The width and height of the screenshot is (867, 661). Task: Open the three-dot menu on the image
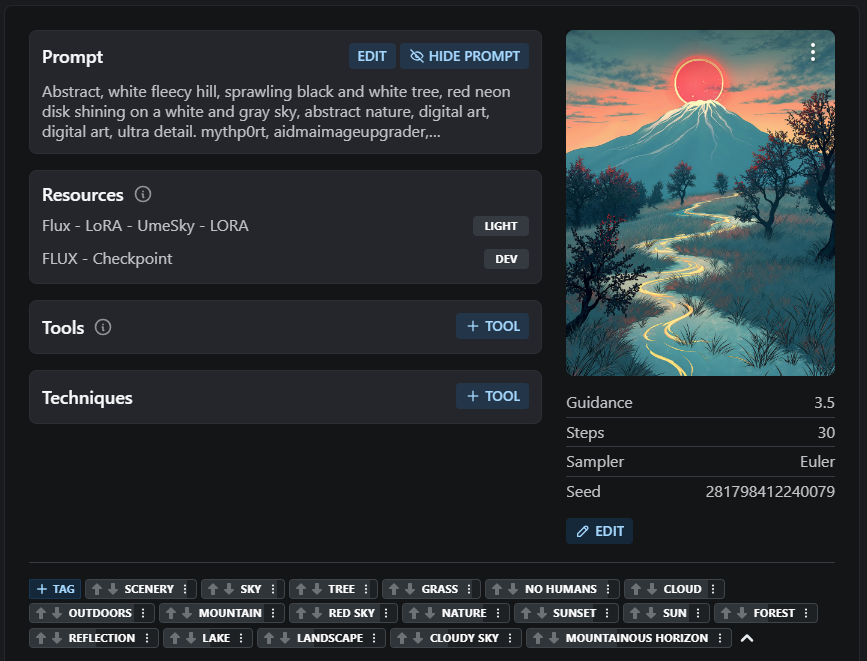[813, 52]
